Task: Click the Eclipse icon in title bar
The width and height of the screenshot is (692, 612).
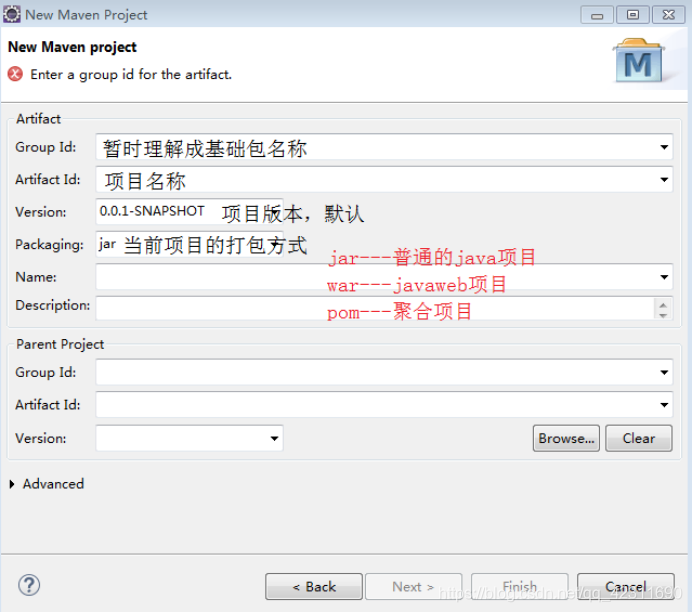Action: [x=11, y=14]
